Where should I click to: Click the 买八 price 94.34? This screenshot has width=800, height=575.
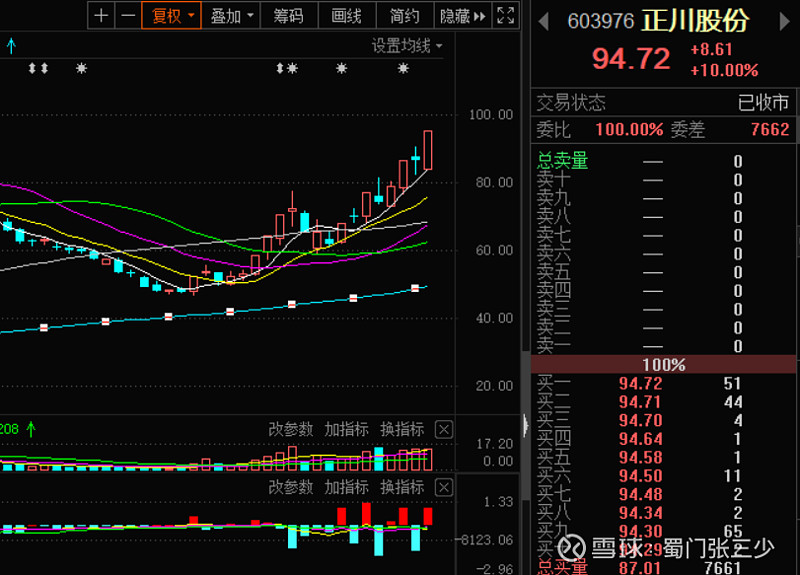[640, 513]
